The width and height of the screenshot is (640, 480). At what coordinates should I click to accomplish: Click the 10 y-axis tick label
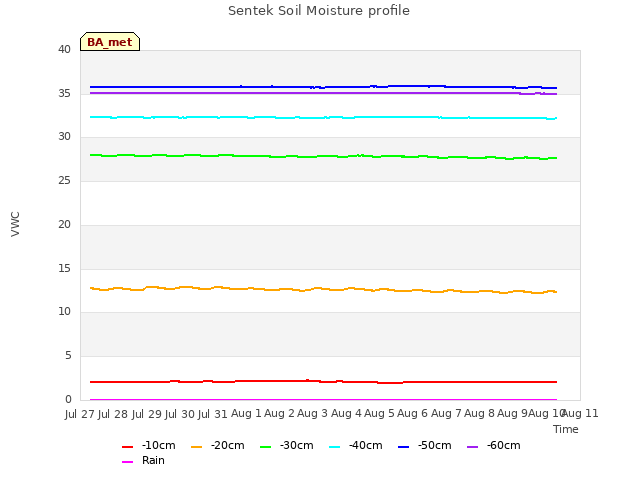tap(64, 312)
